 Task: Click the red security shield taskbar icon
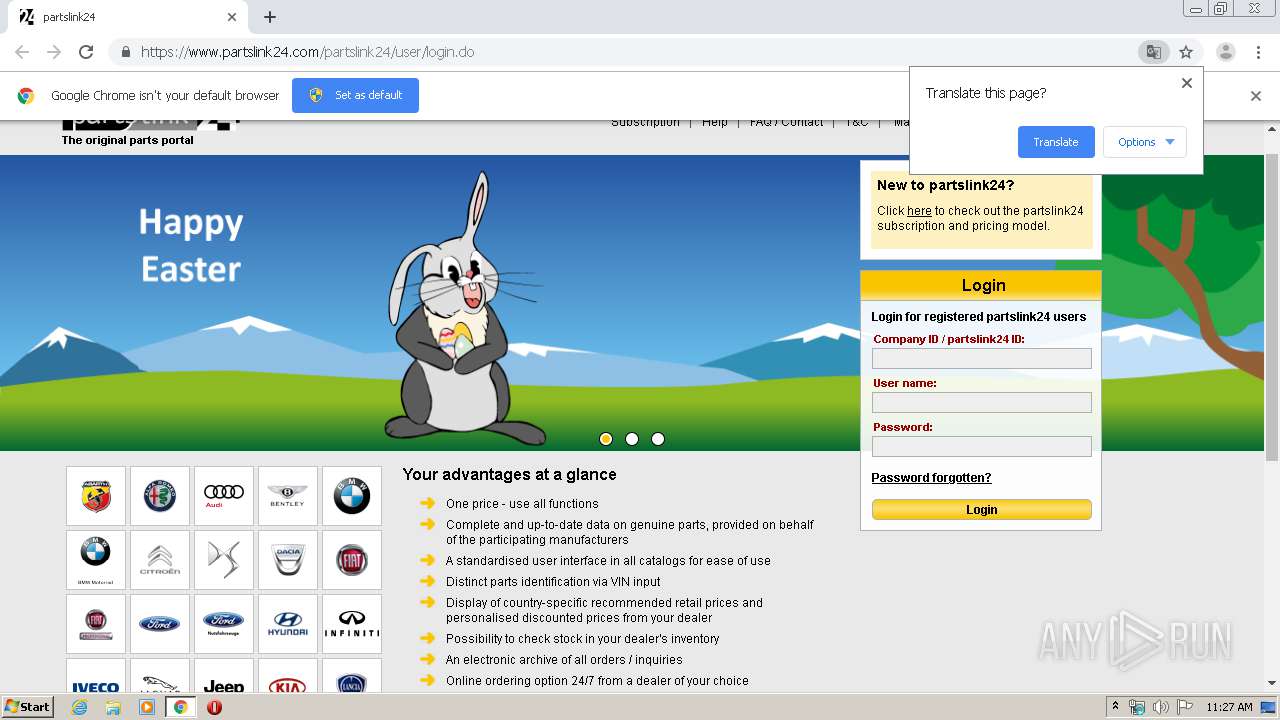(214, 707)
